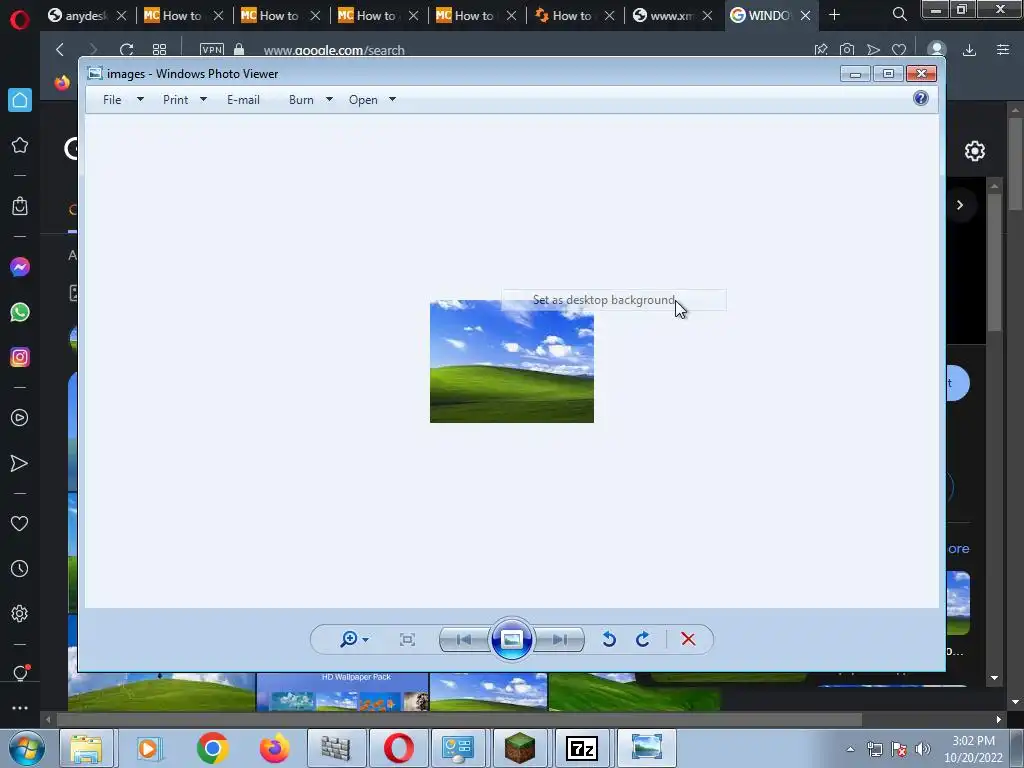Click the Photo Viewer help icon

(x=921, y=99)
